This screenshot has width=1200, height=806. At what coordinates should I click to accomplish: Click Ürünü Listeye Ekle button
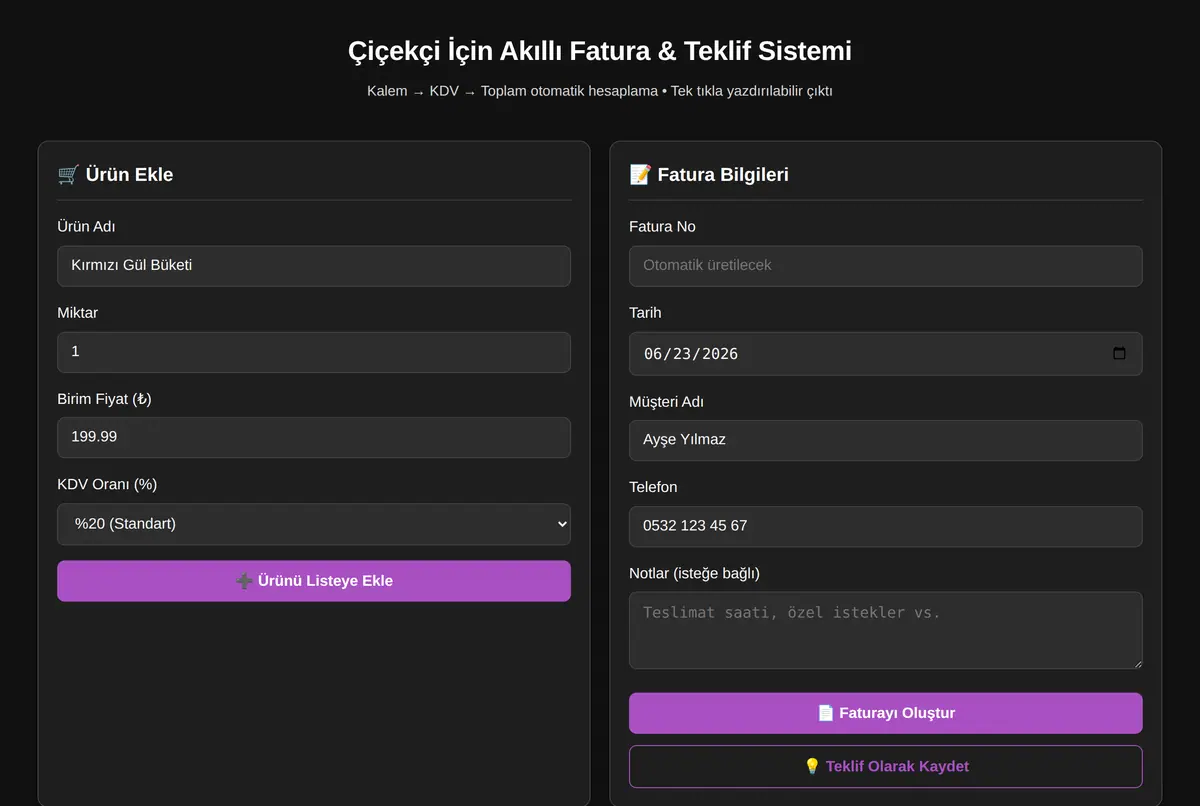pos(314,581)
